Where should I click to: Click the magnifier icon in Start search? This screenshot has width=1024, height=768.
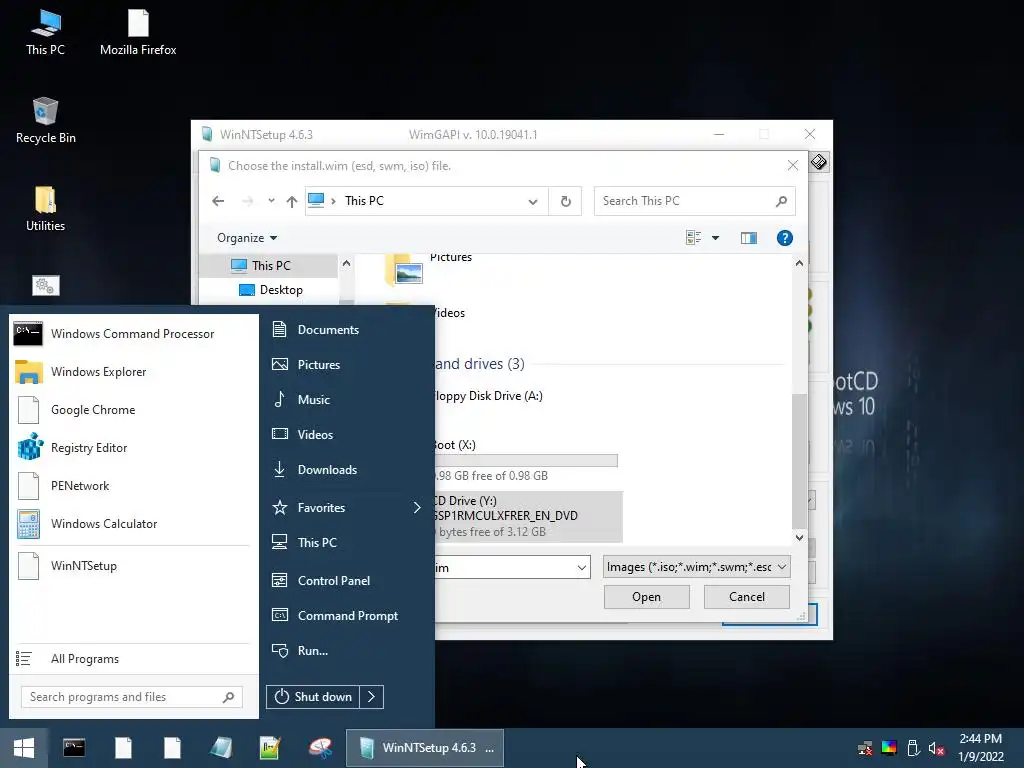[x=229, y=697]
